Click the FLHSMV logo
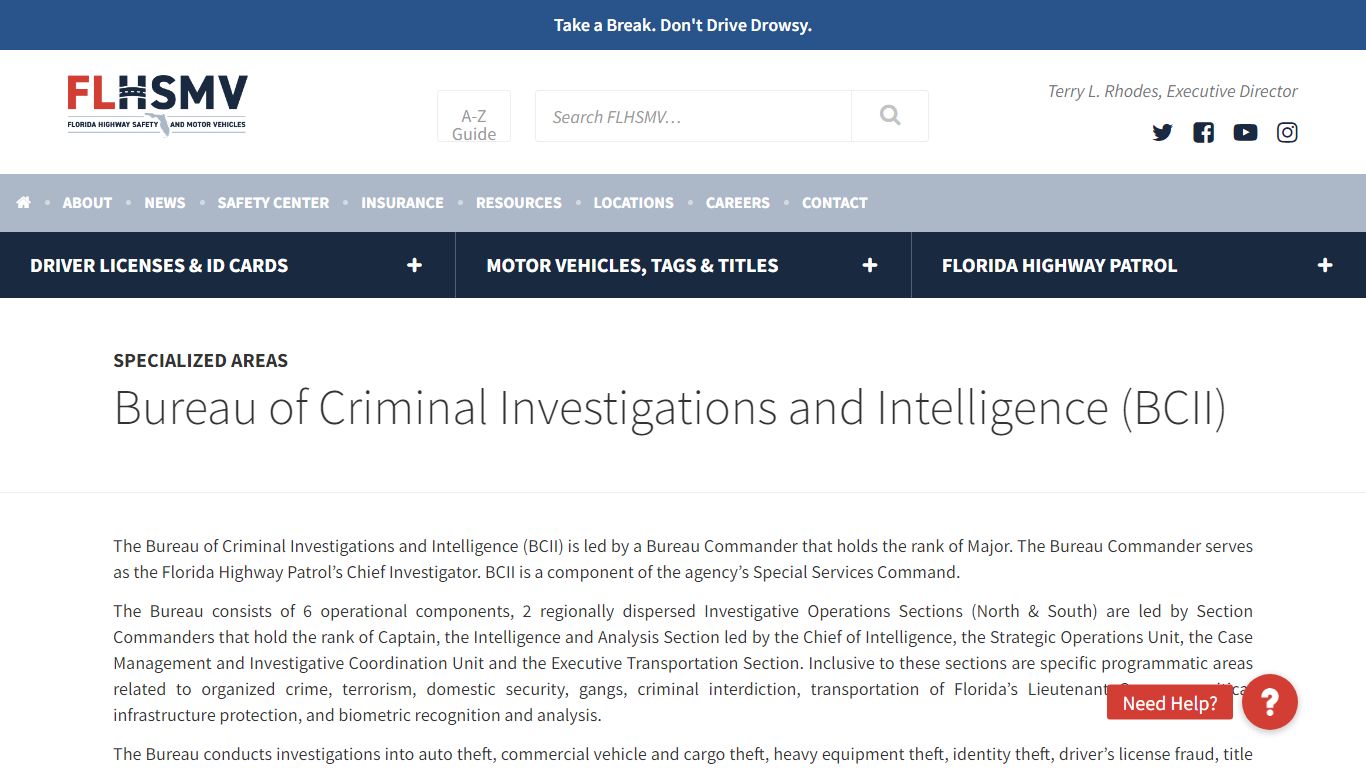1366x768 pixels. [157, 105]
